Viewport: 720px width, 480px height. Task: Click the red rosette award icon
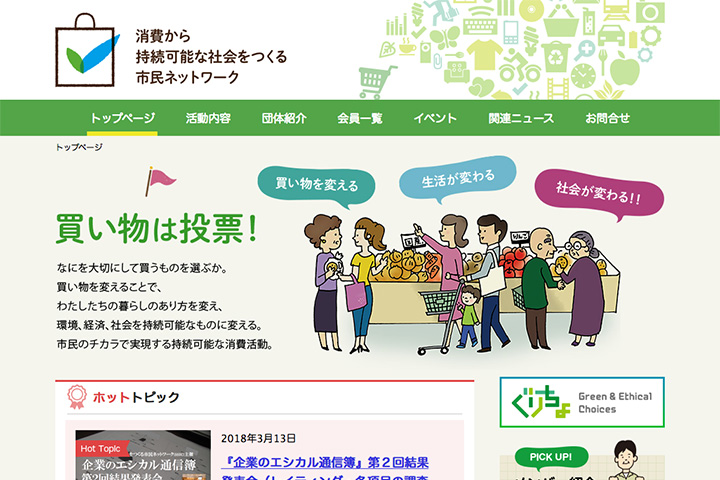[x=77, y=397]
